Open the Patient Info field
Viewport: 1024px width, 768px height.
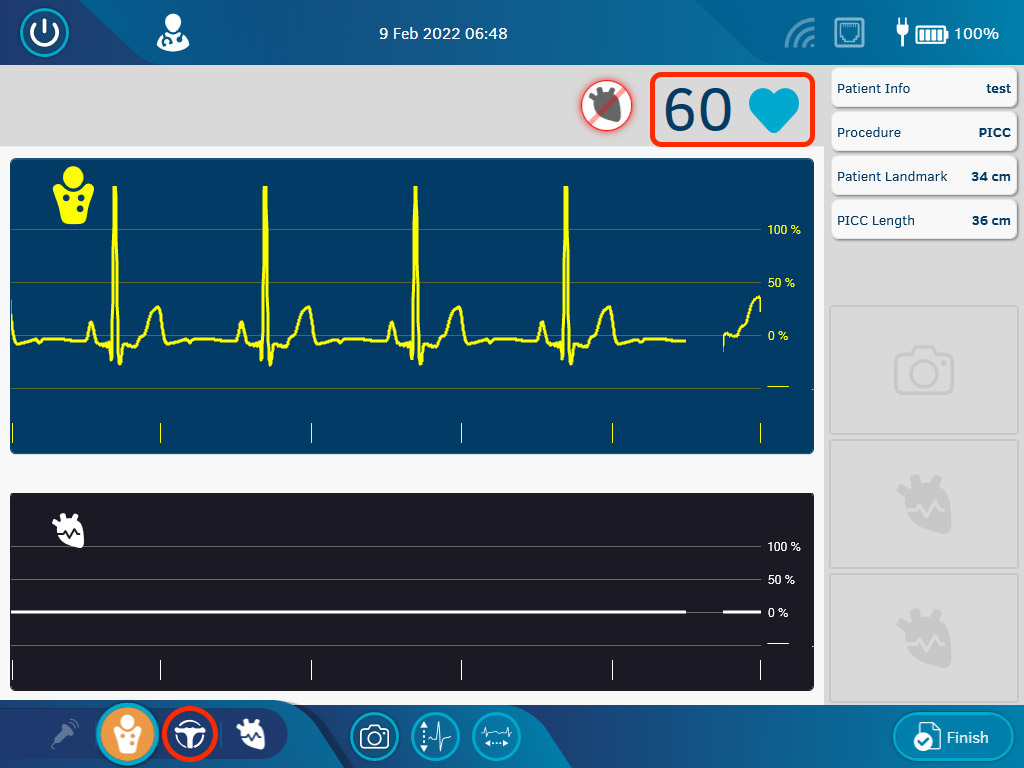coord(923,88)
